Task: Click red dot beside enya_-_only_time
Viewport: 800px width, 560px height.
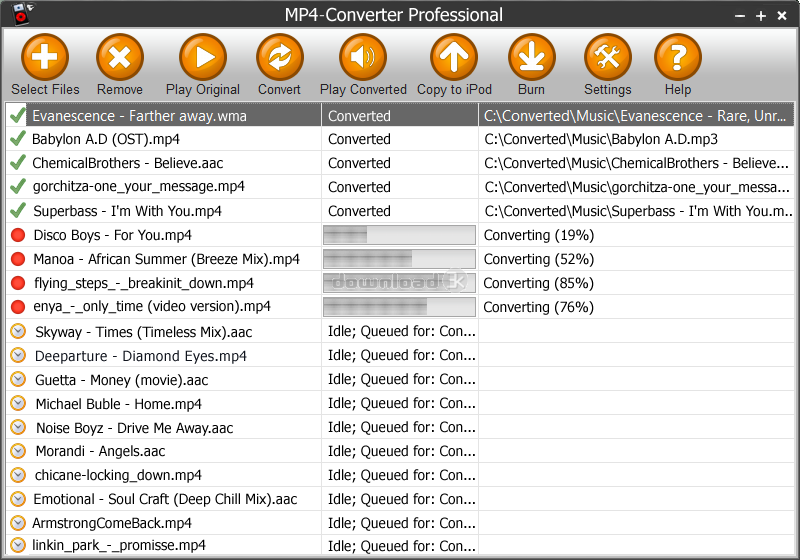Action: click(18, 307)
